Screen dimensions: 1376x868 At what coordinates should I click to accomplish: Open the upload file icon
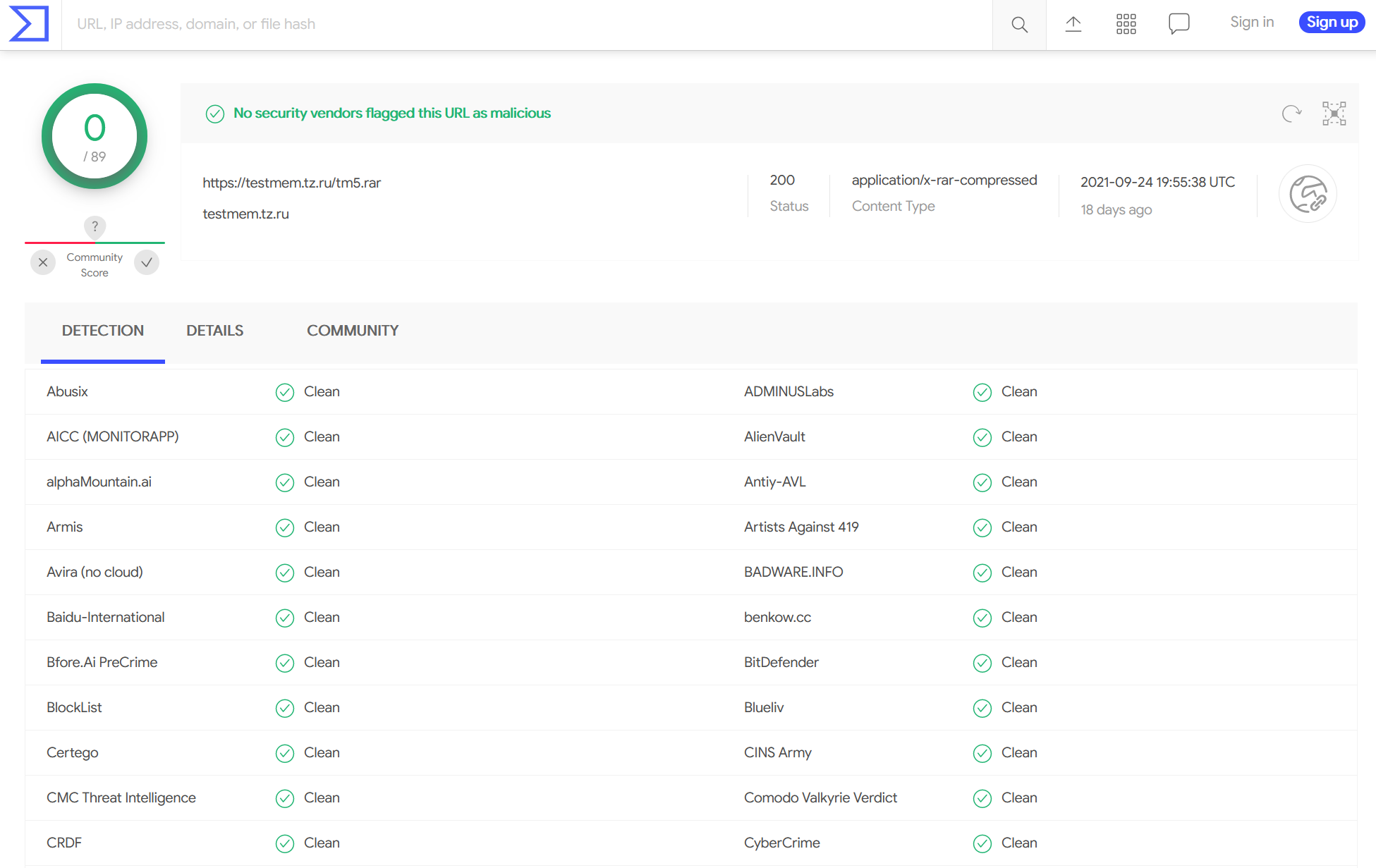click(x=1073, y=24)
